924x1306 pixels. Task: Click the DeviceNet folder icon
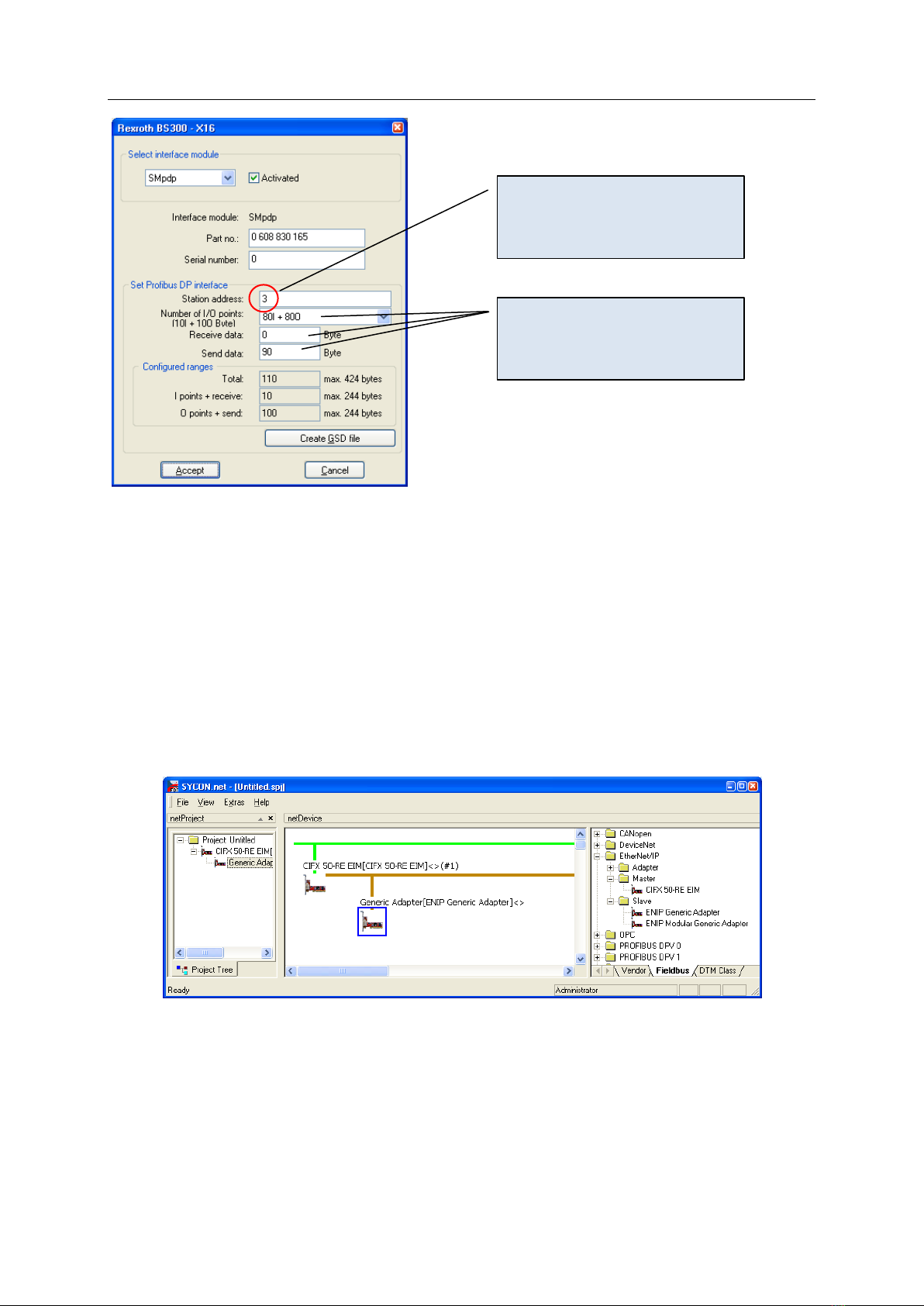[611, 845]
